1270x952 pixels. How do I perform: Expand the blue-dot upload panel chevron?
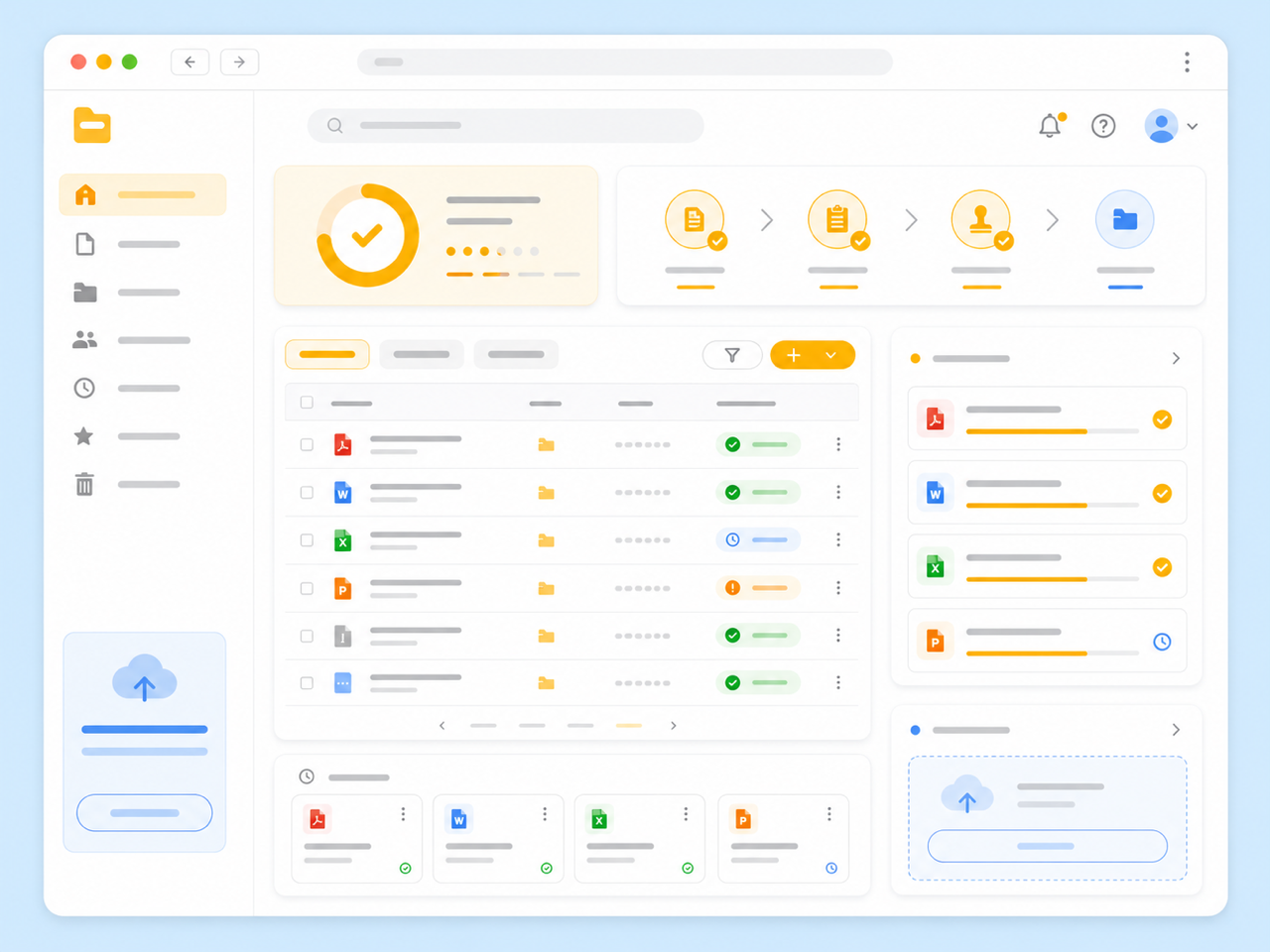pos(1176,730)
